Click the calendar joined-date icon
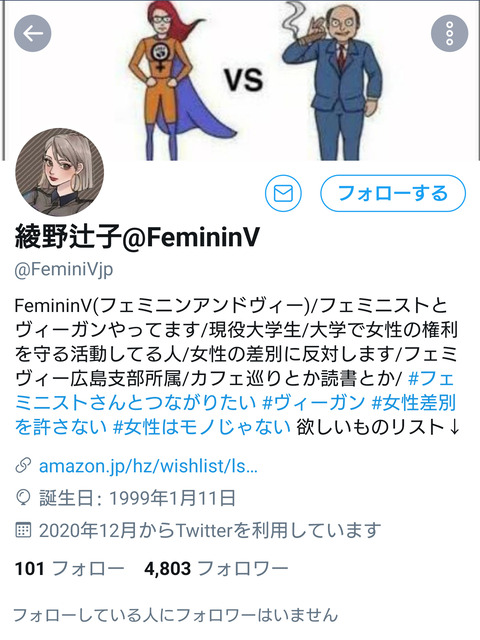 coord(23,530)
